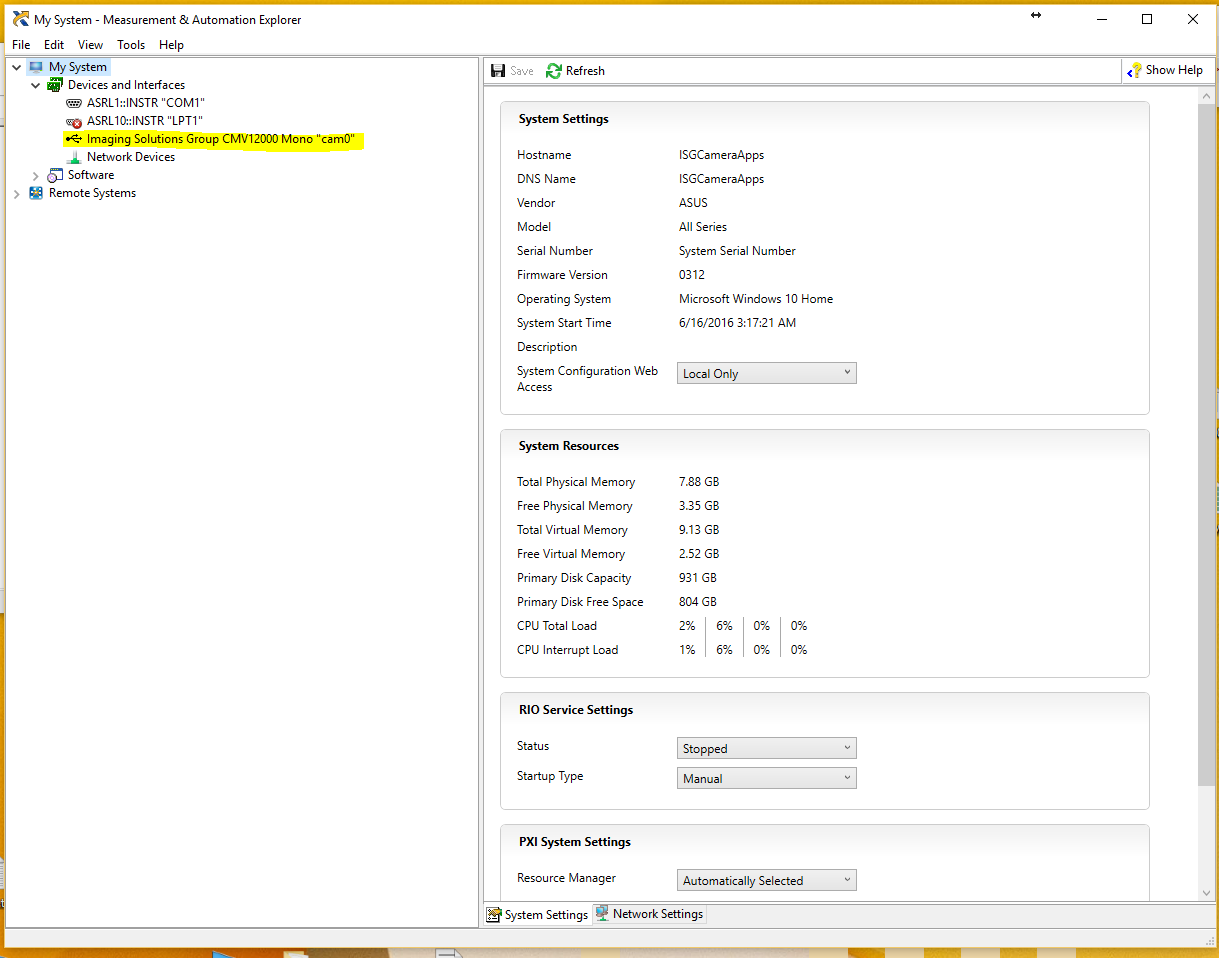Image resolution: width=1219 pixels, height=958 pixels.
Task: Click the Show Help question mark icon
Action: 1134,70
